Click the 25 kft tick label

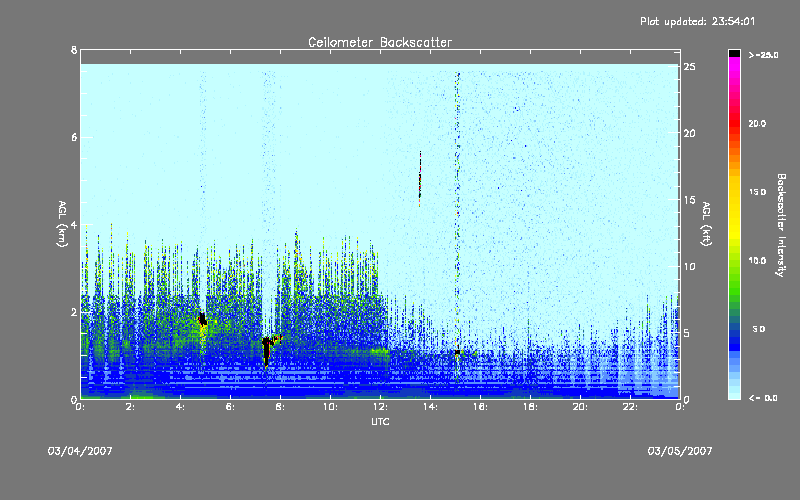pos(689,67)
